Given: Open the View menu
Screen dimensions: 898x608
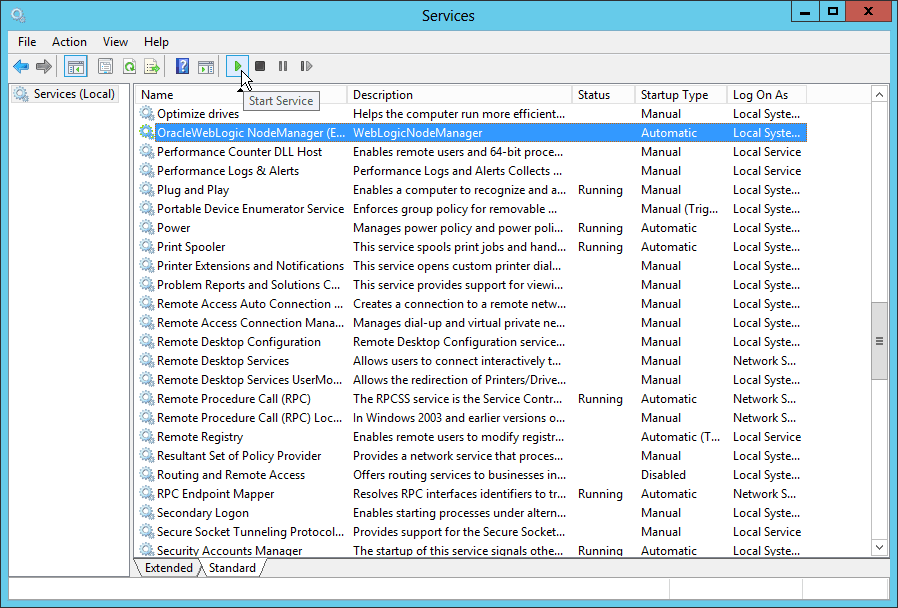Looking at the screenshot, I should pos(115,42).
